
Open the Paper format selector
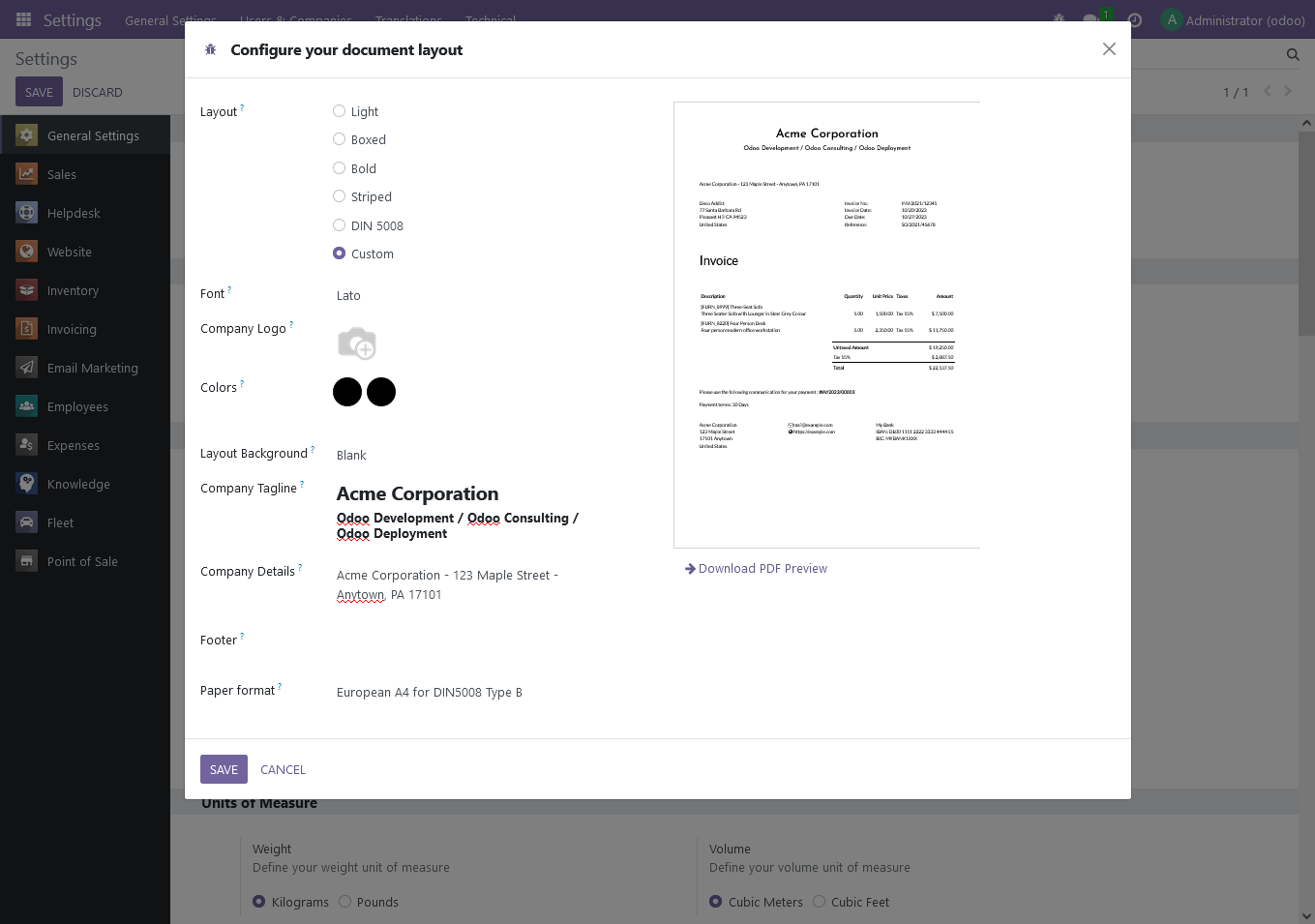(x=429, y=692)
